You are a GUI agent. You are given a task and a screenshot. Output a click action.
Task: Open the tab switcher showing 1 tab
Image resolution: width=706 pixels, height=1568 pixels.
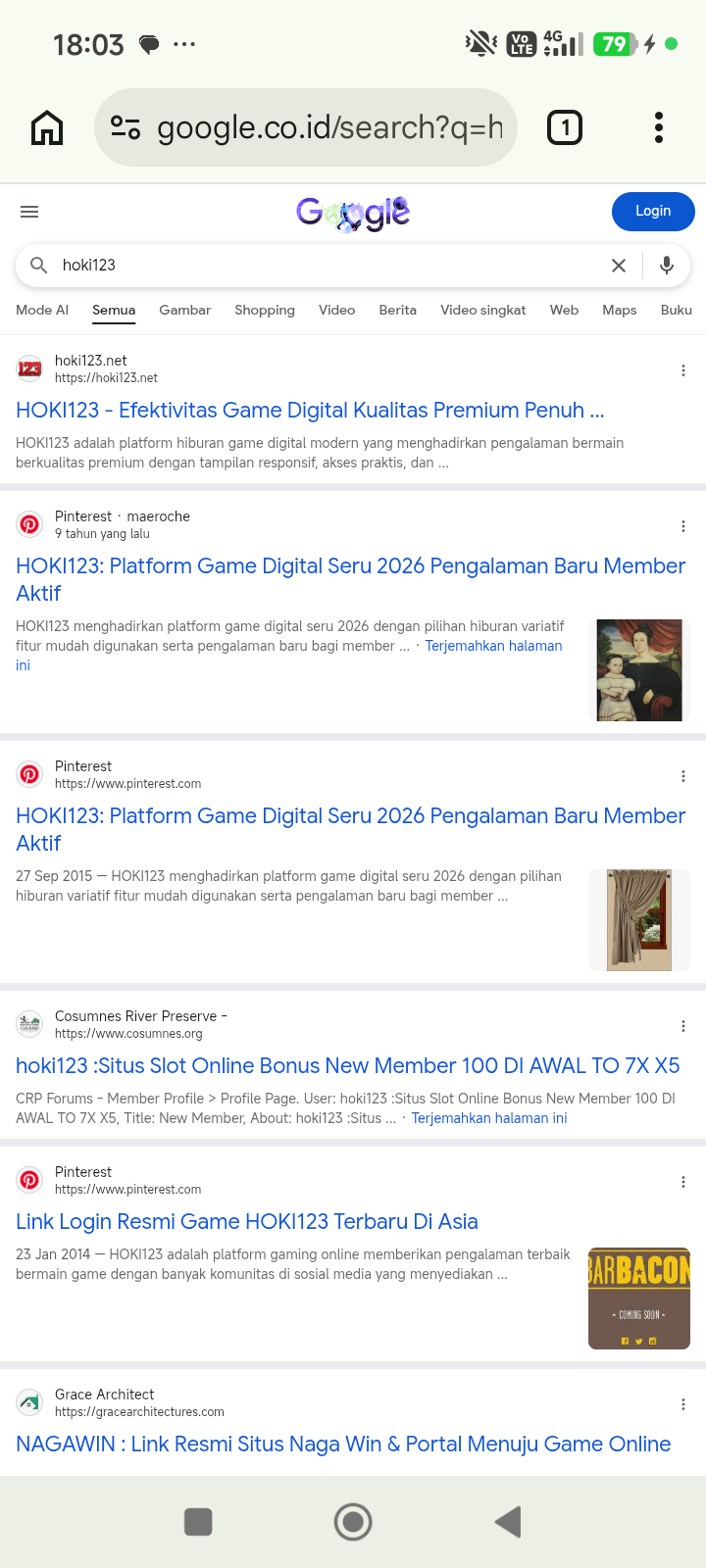click(564, 127)
